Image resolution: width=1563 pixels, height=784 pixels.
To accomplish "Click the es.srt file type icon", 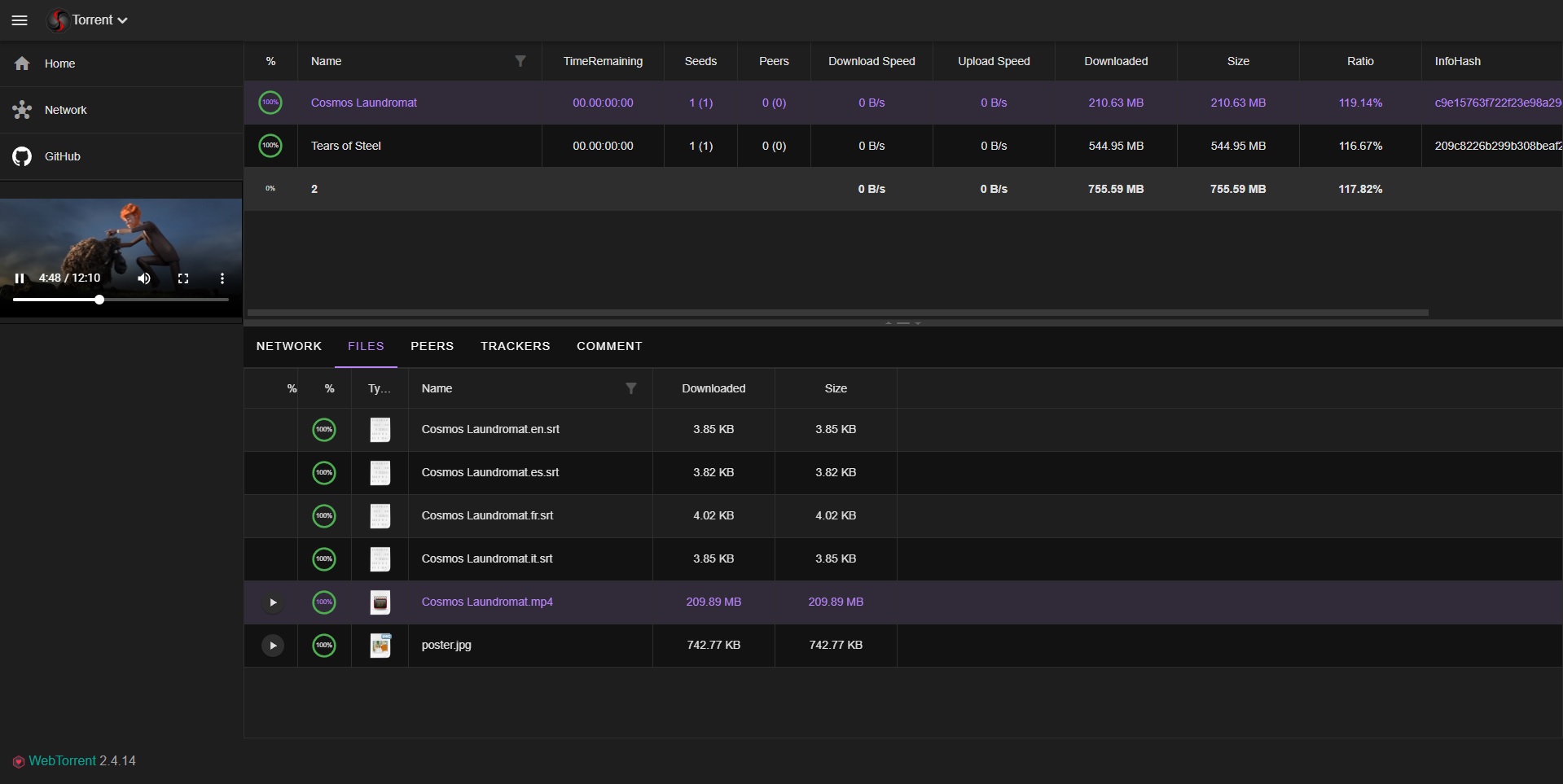I will point(380,472).
